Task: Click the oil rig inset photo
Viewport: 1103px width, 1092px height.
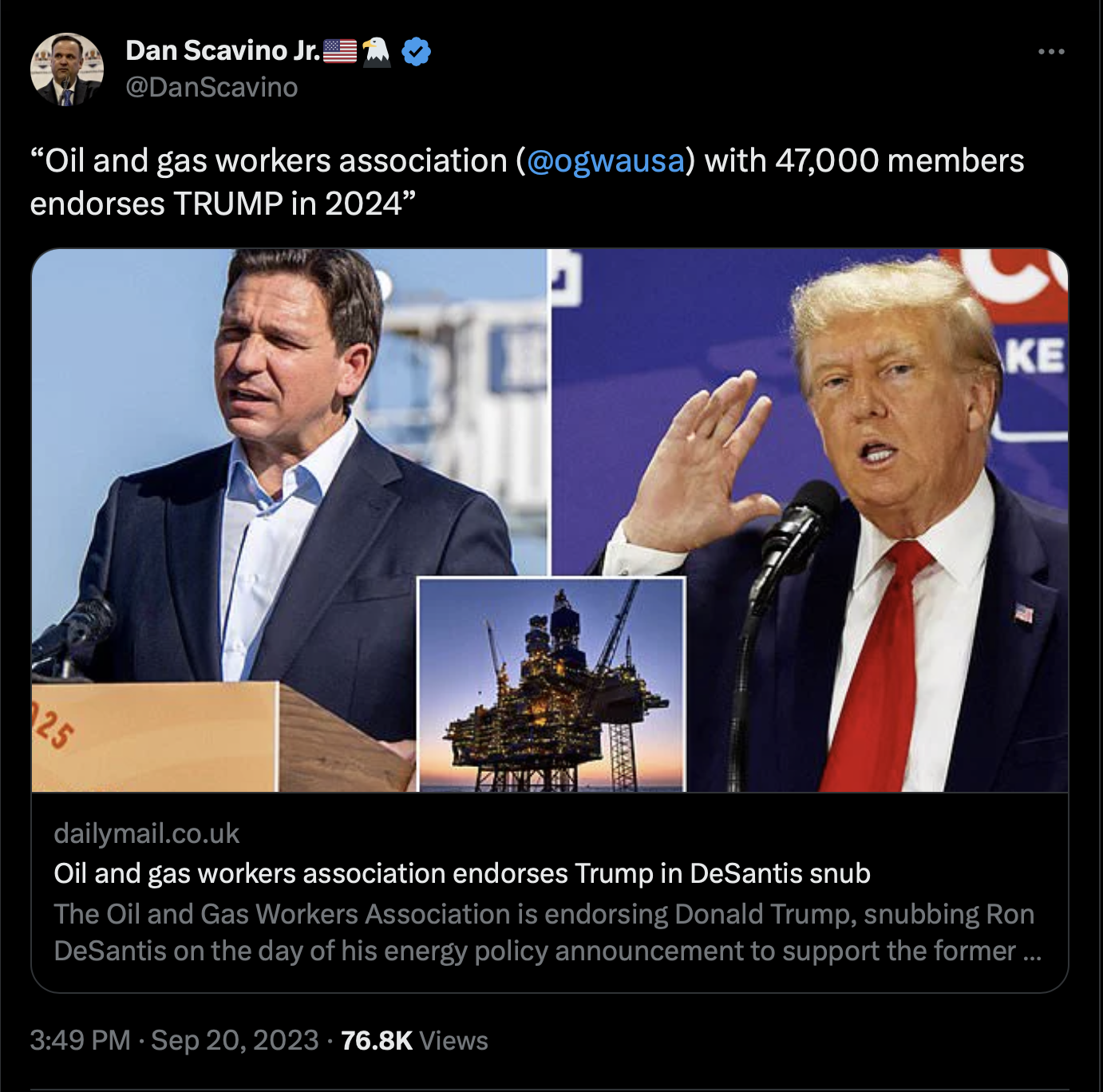Action: [551, 684]
